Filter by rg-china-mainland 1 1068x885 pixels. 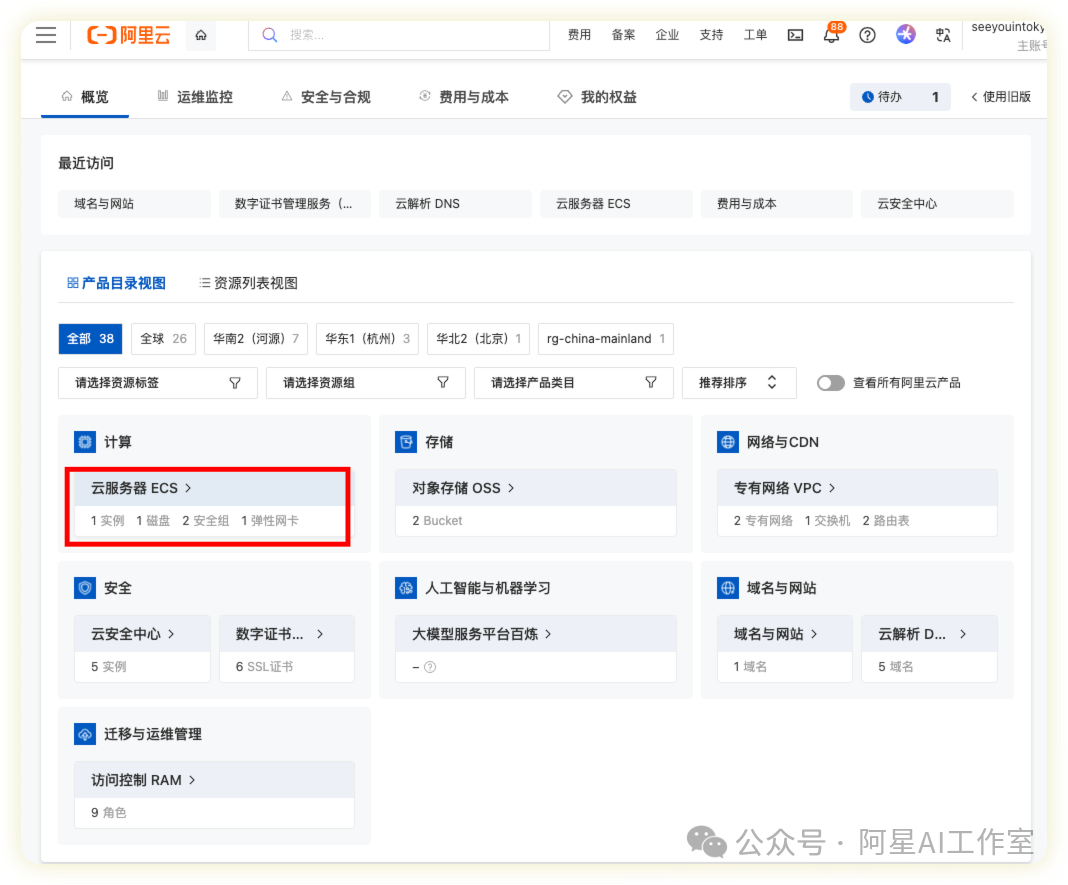click(606, 339)
